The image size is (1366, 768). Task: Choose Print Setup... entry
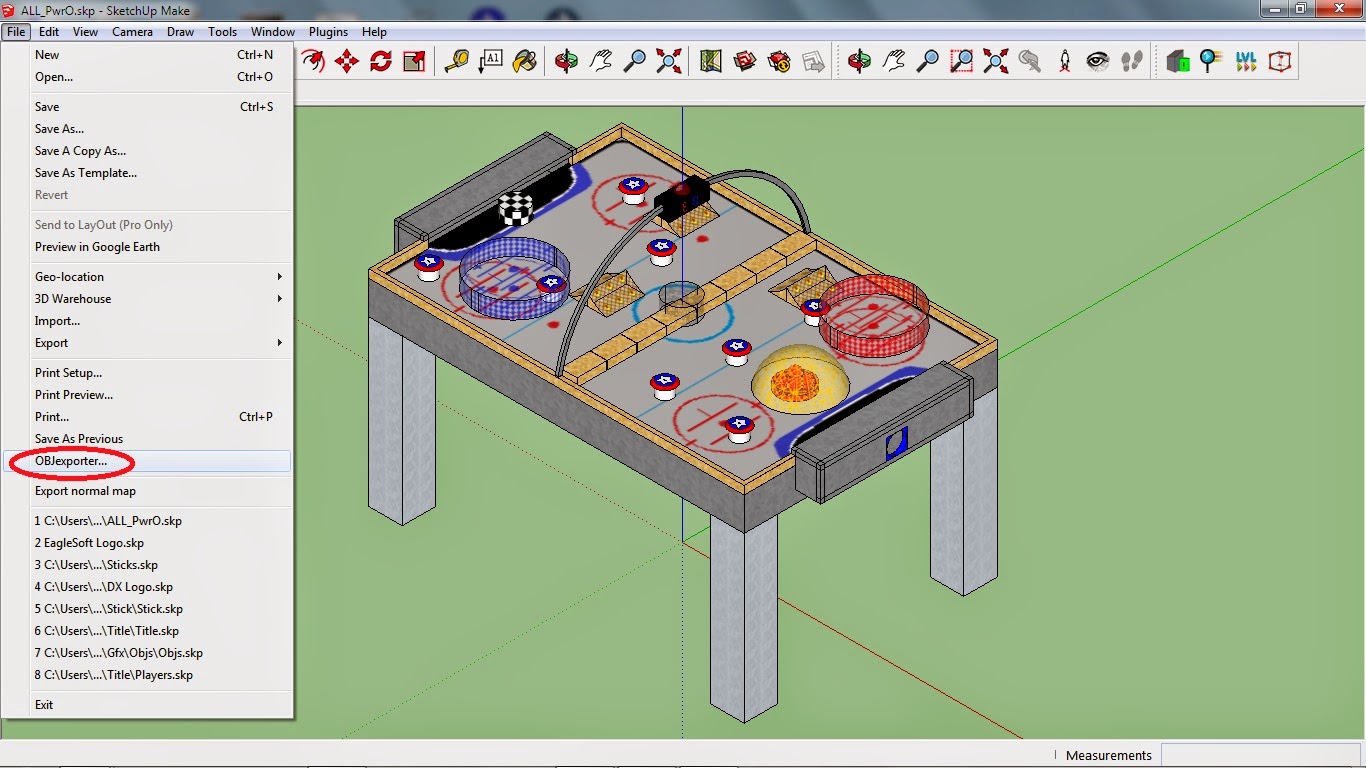tap(147, 373)
